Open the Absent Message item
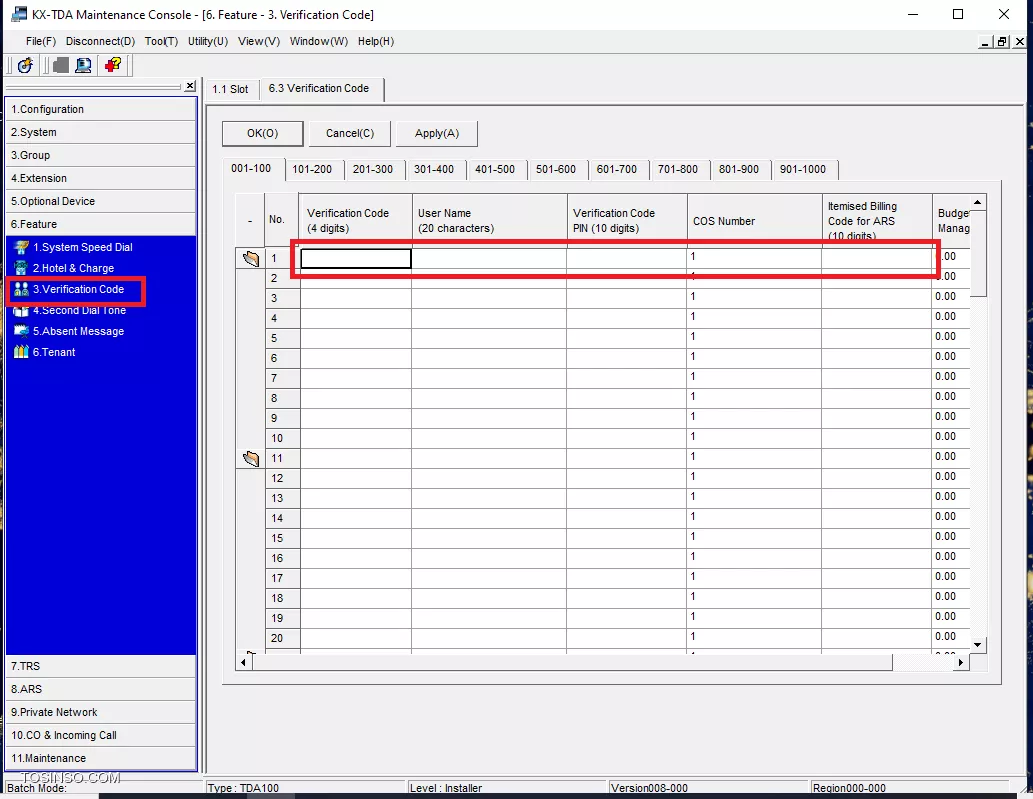The width and height of the screenshot is (1033, 799). pyautogui.click(x=21, y=331)
